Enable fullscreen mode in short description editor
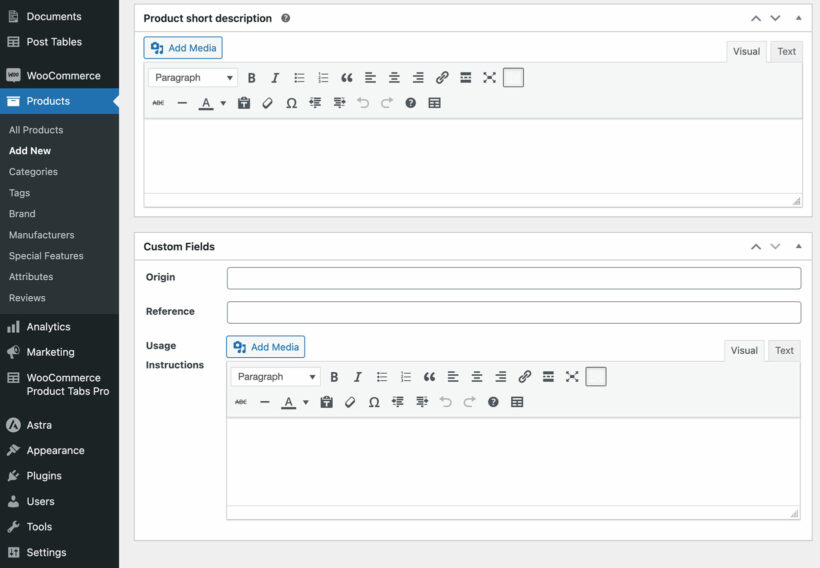820x568 pixels. tap(489, 78)
